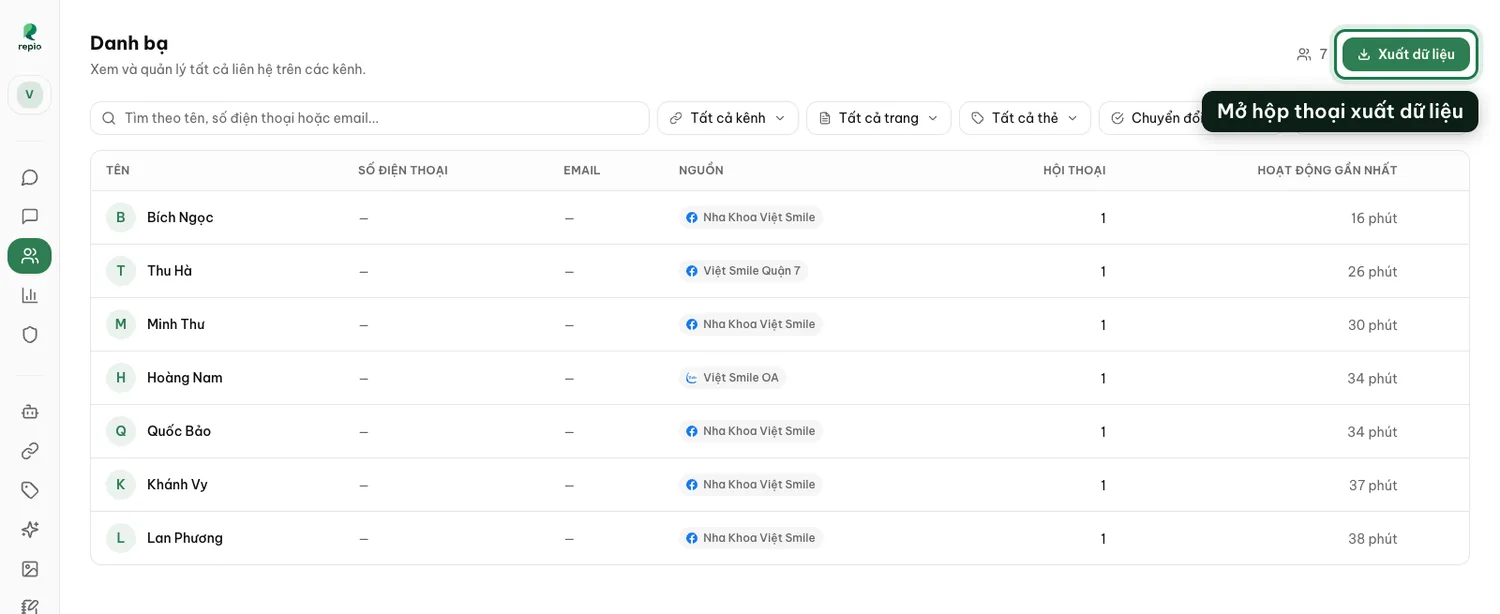
Task: Click the "Nguồn" column header
Action: click(x=701, y=170)
